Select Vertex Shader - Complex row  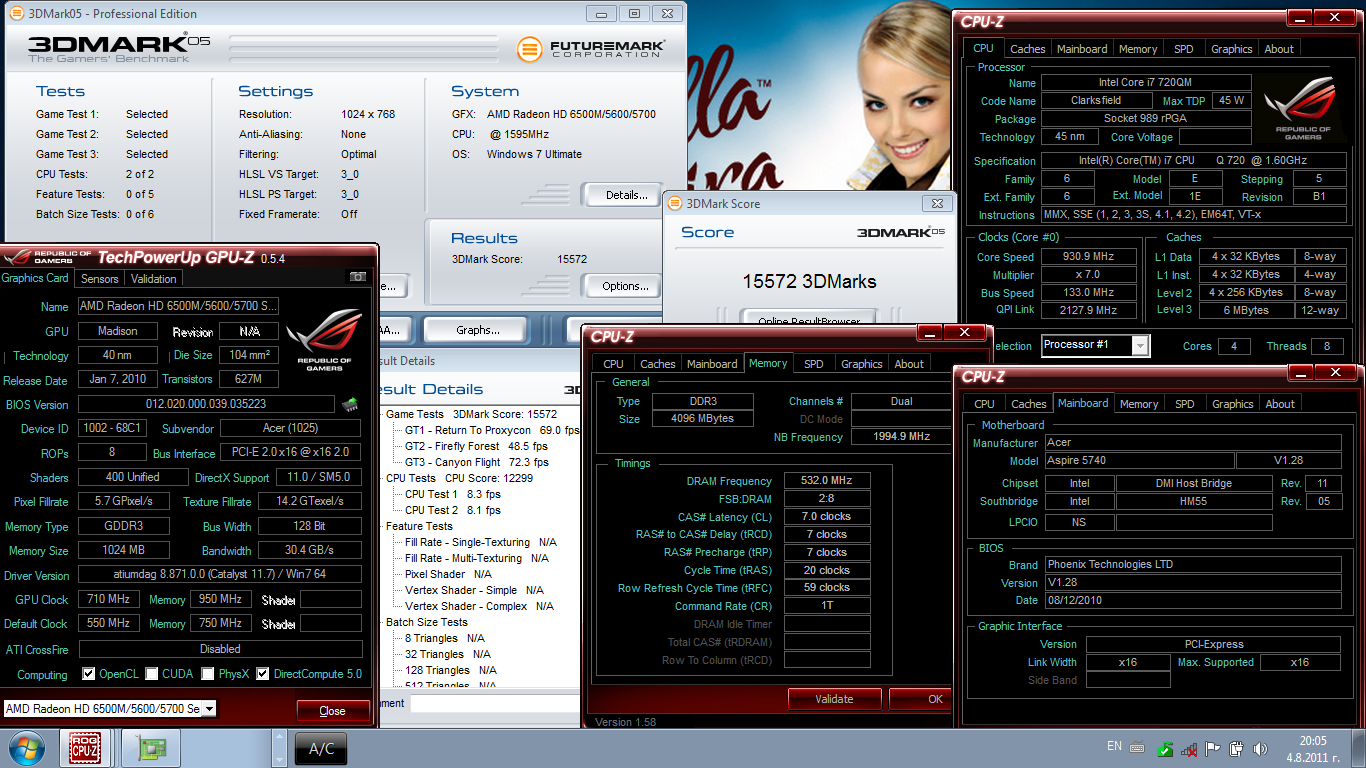click(x=479, y=606)
